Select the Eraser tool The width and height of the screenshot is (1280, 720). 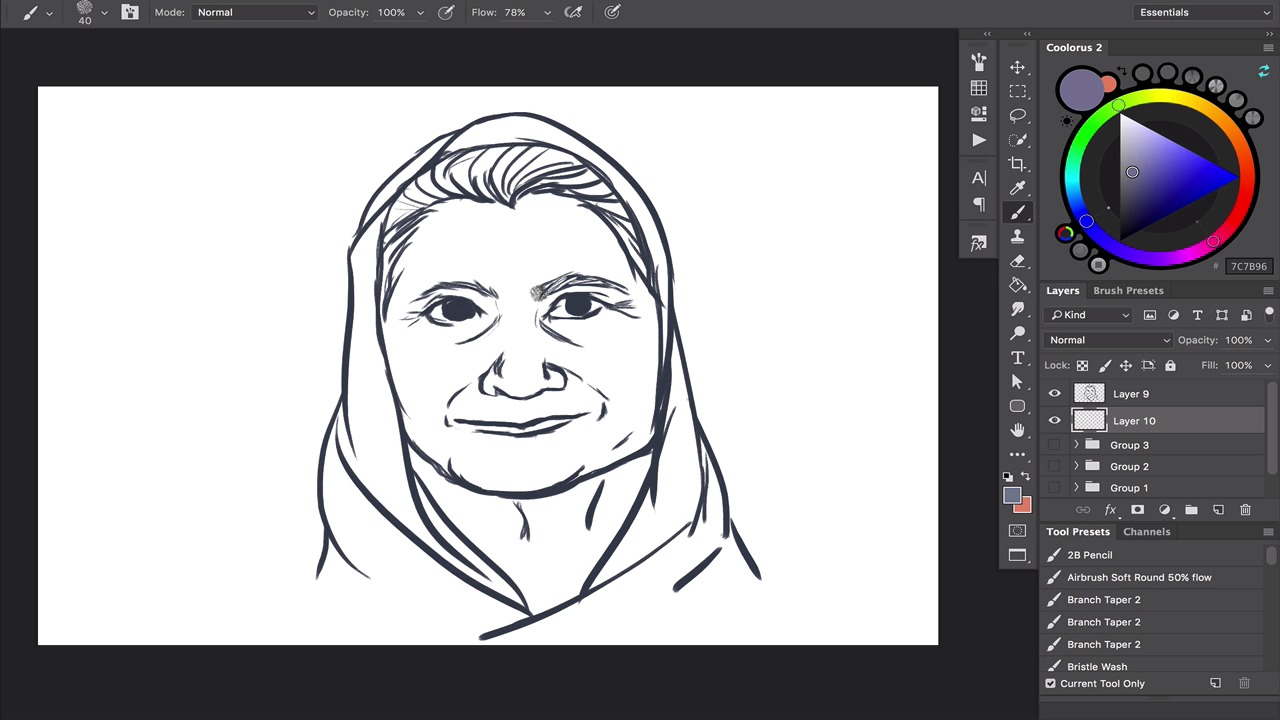1017,261
